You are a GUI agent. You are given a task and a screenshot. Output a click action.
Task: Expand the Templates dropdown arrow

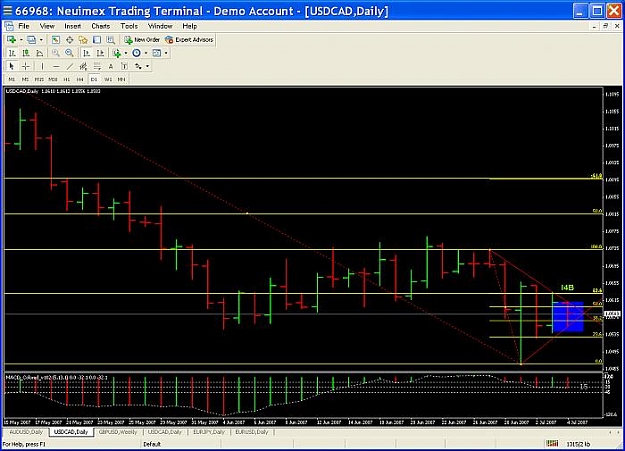(166, 53)
